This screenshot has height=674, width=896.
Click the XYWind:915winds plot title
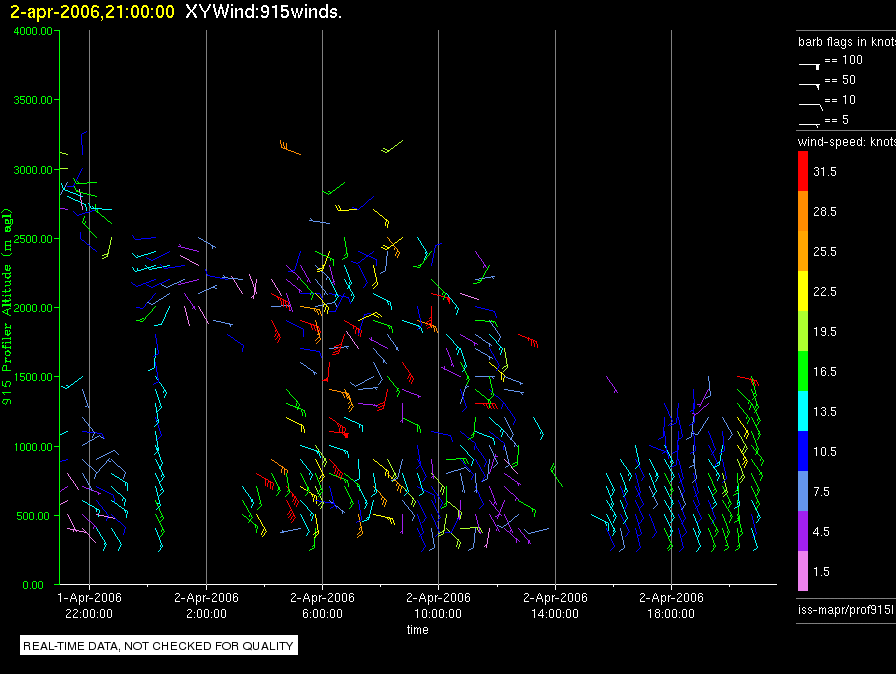tap(263, 11)
